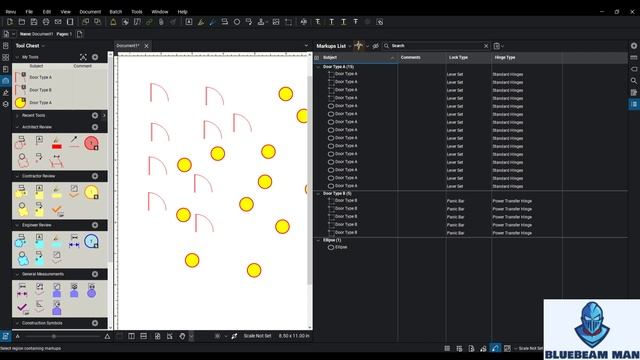Open the Tool Chest icon in left sidebar

click(x=6, y=81)
